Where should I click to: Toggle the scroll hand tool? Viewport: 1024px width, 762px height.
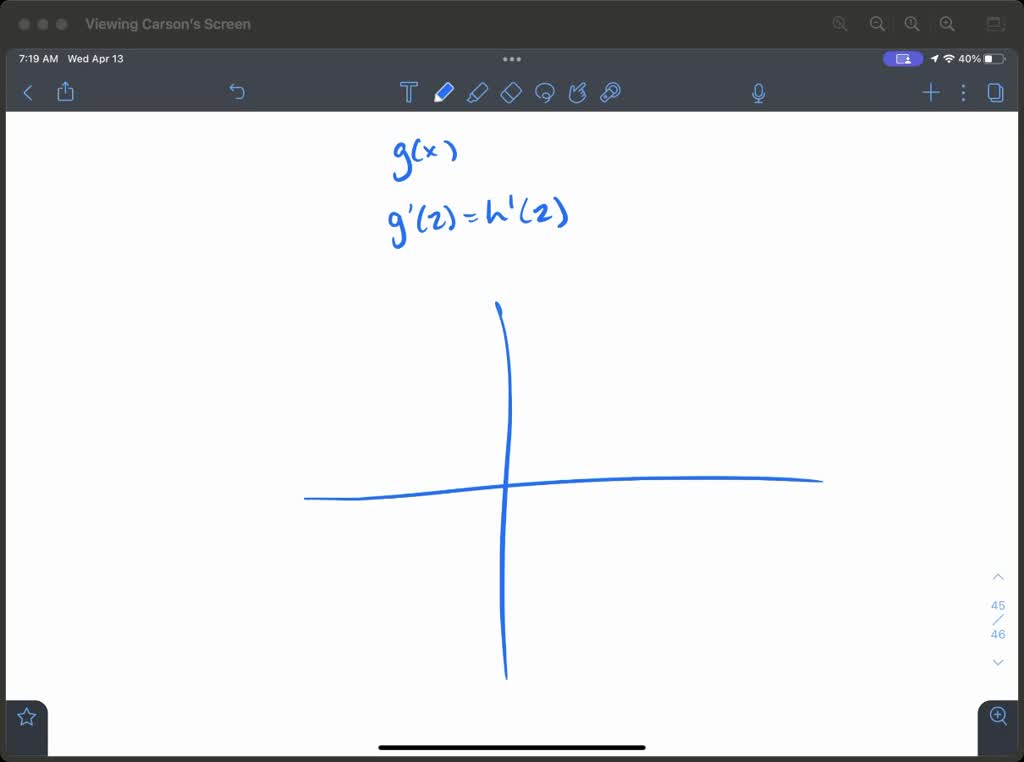[x=577, y=92]
